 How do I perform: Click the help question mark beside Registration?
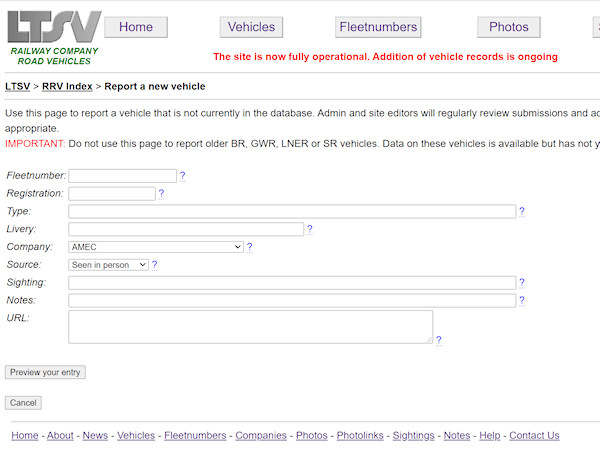[161, 194]
